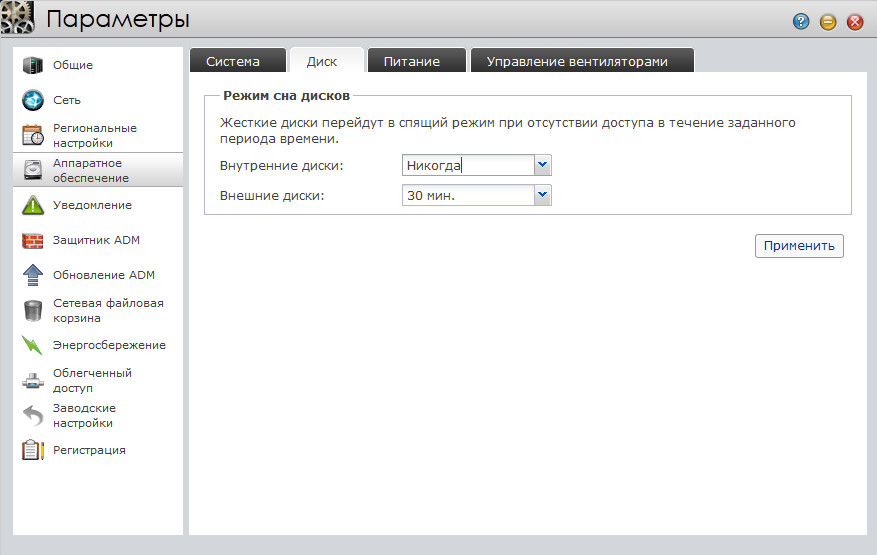Switch to the Система tab
The image size is (877, 555).
point(233,61)
